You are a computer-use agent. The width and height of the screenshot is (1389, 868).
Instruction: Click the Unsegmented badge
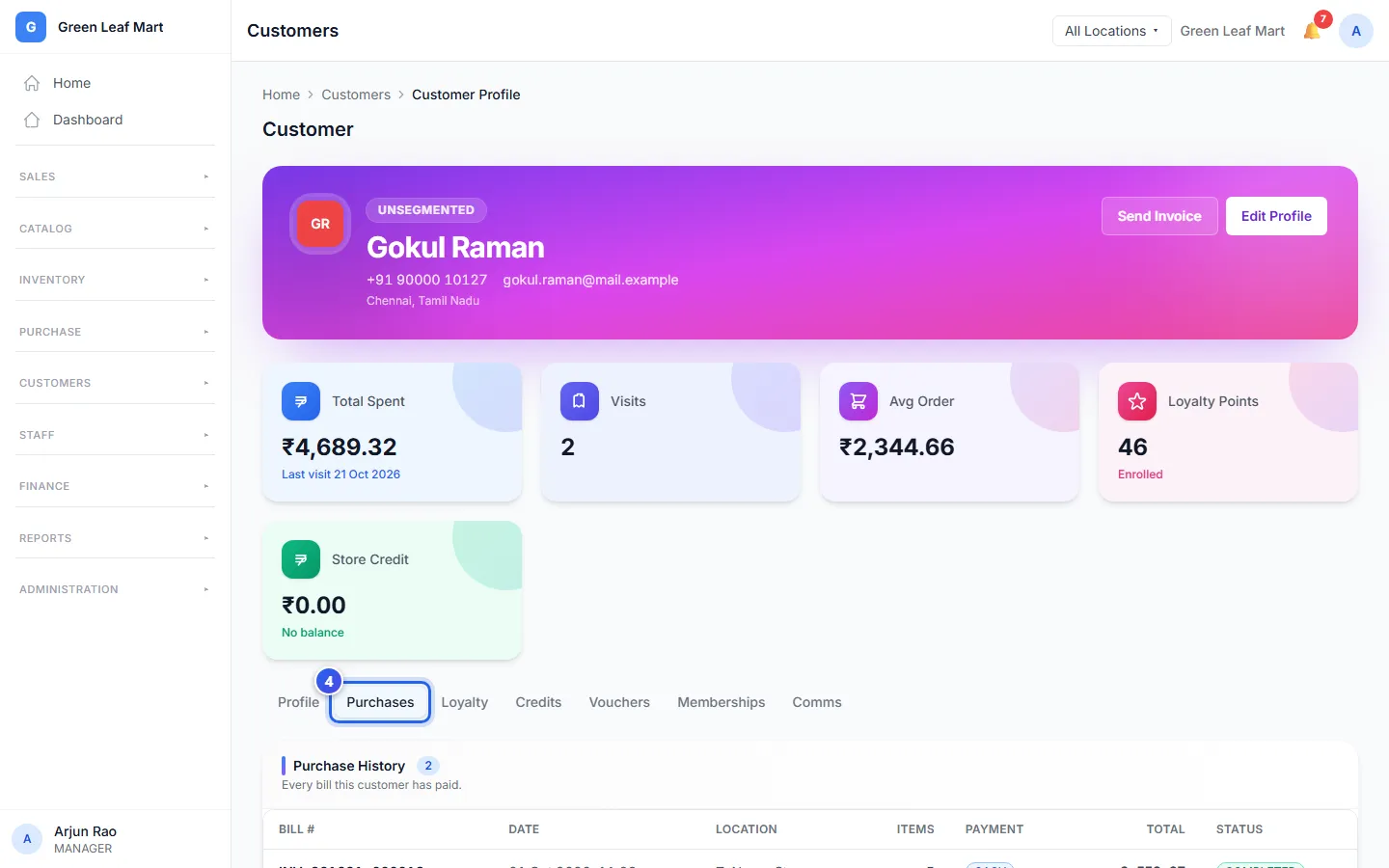(426, 209)
